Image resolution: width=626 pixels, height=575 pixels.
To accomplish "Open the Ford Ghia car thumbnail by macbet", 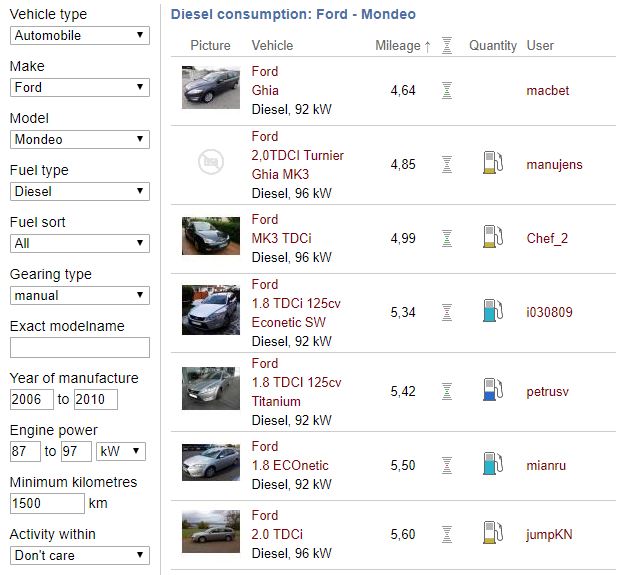I will pos(211,89).
